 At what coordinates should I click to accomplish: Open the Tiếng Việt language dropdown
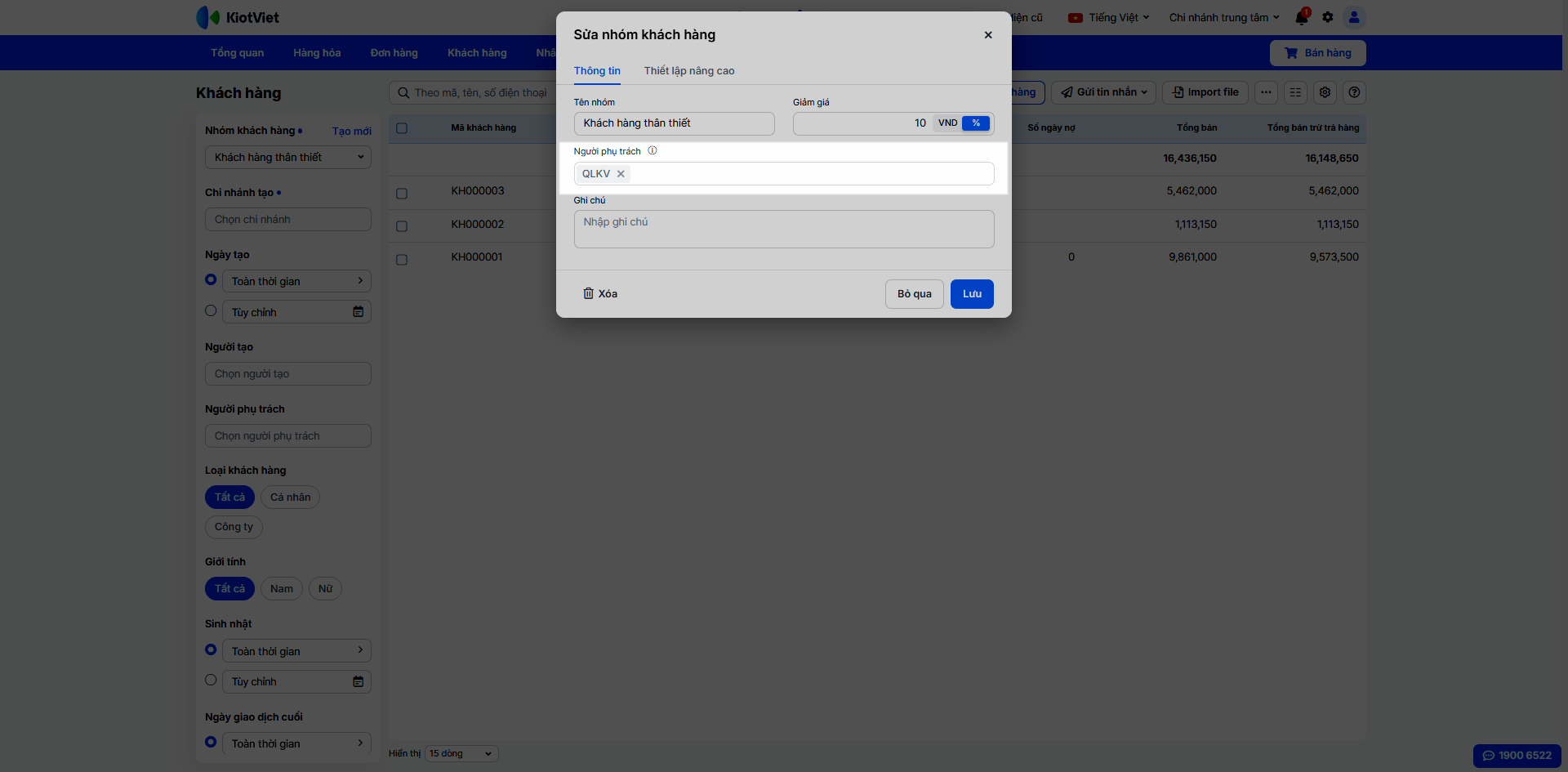(x=1109, y=17)
